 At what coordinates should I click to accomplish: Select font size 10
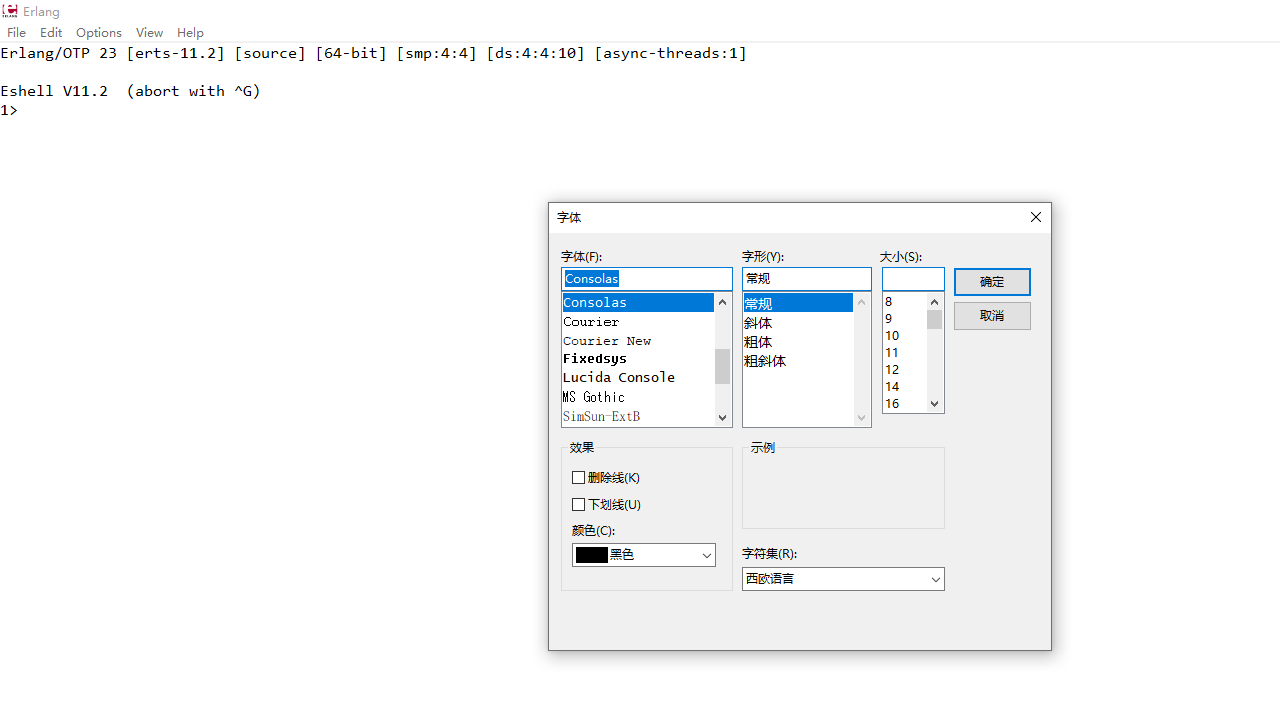[x=904, y=336]
